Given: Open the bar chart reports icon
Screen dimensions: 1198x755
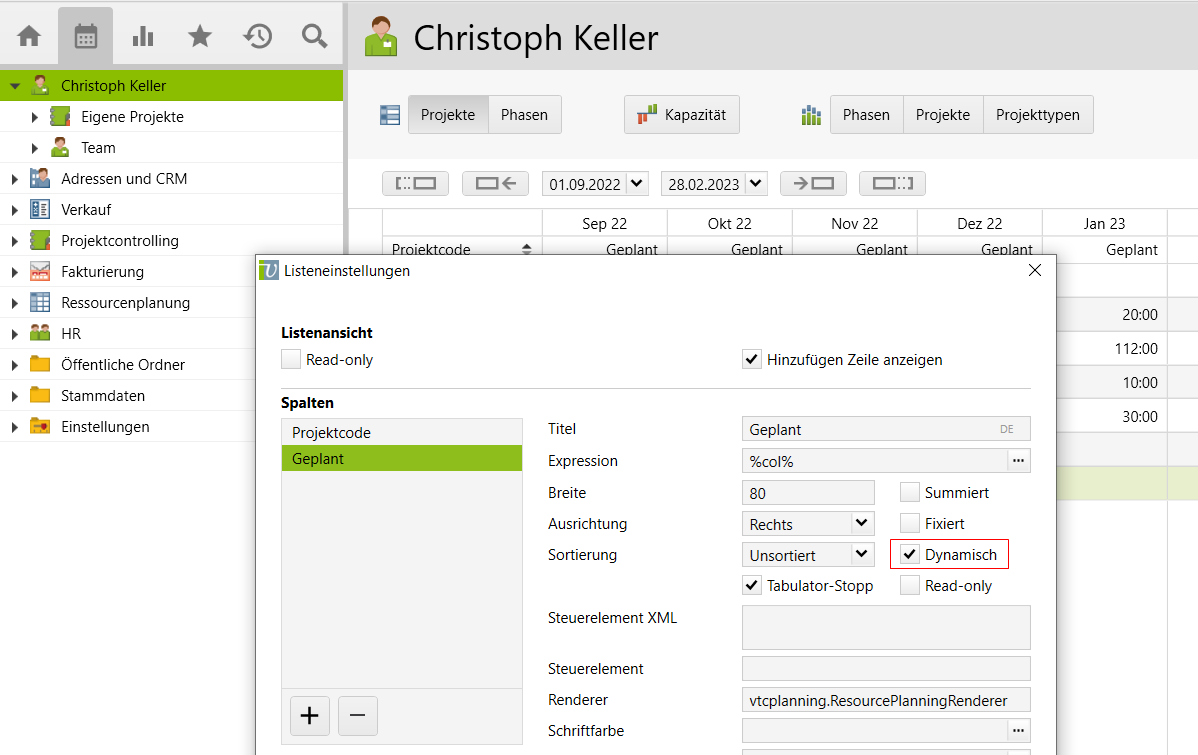Looking at the screenshot, I should (143, 37).
